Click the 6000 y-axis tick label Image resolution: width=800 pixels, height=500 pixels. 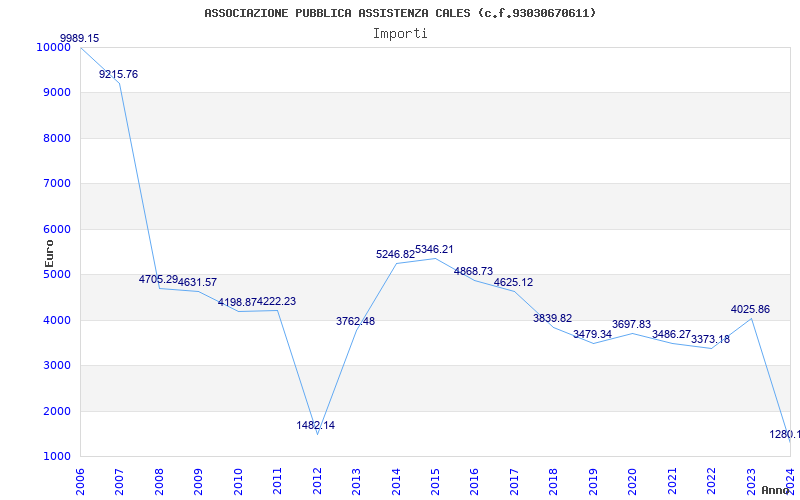coord(57,230)
